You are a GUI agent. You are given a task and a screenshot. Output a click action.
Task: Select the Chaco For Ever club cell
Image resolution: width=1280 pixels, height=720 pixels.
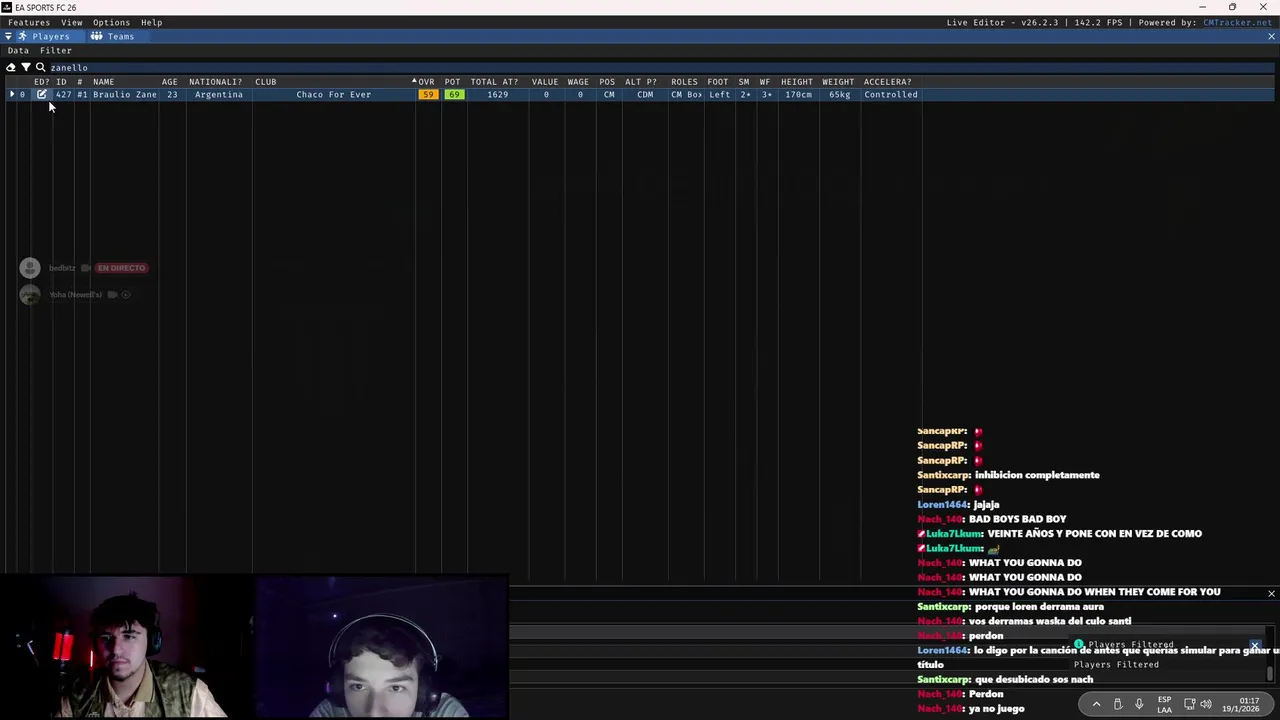click(x=333, y=94)
